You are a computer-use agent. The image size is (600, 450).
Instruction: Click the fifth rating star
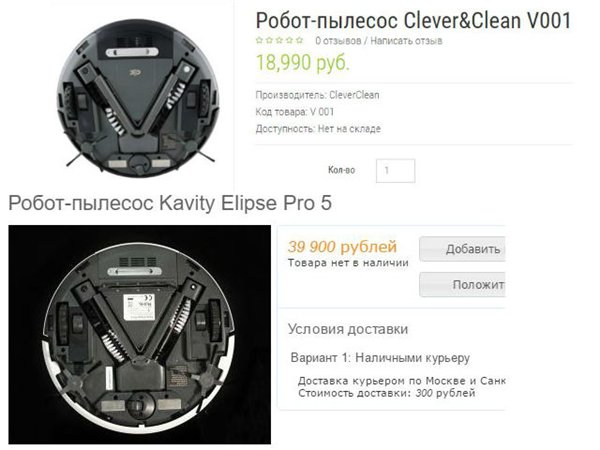click(299, 40)
